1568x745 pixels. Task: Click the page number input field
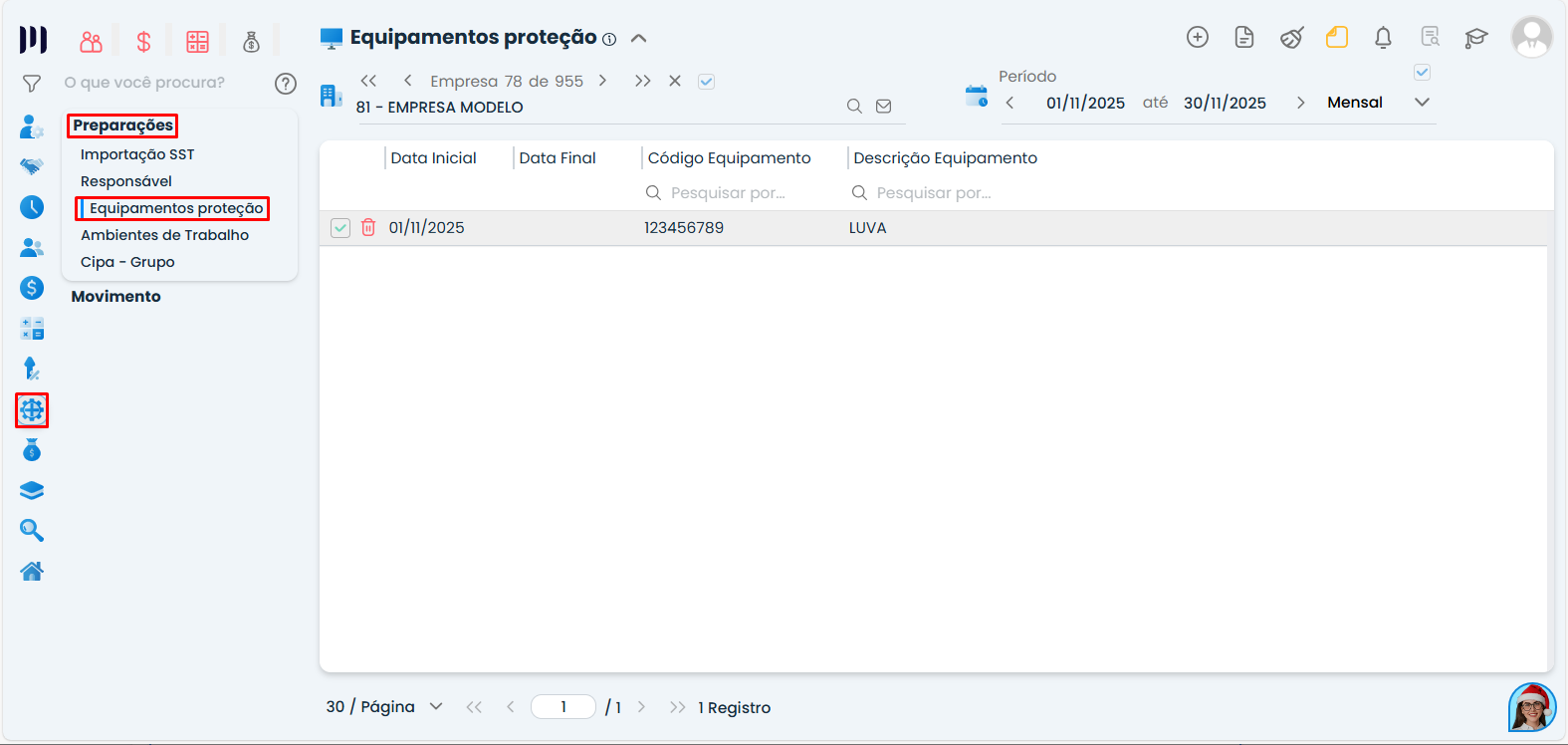tap(563, 707)
